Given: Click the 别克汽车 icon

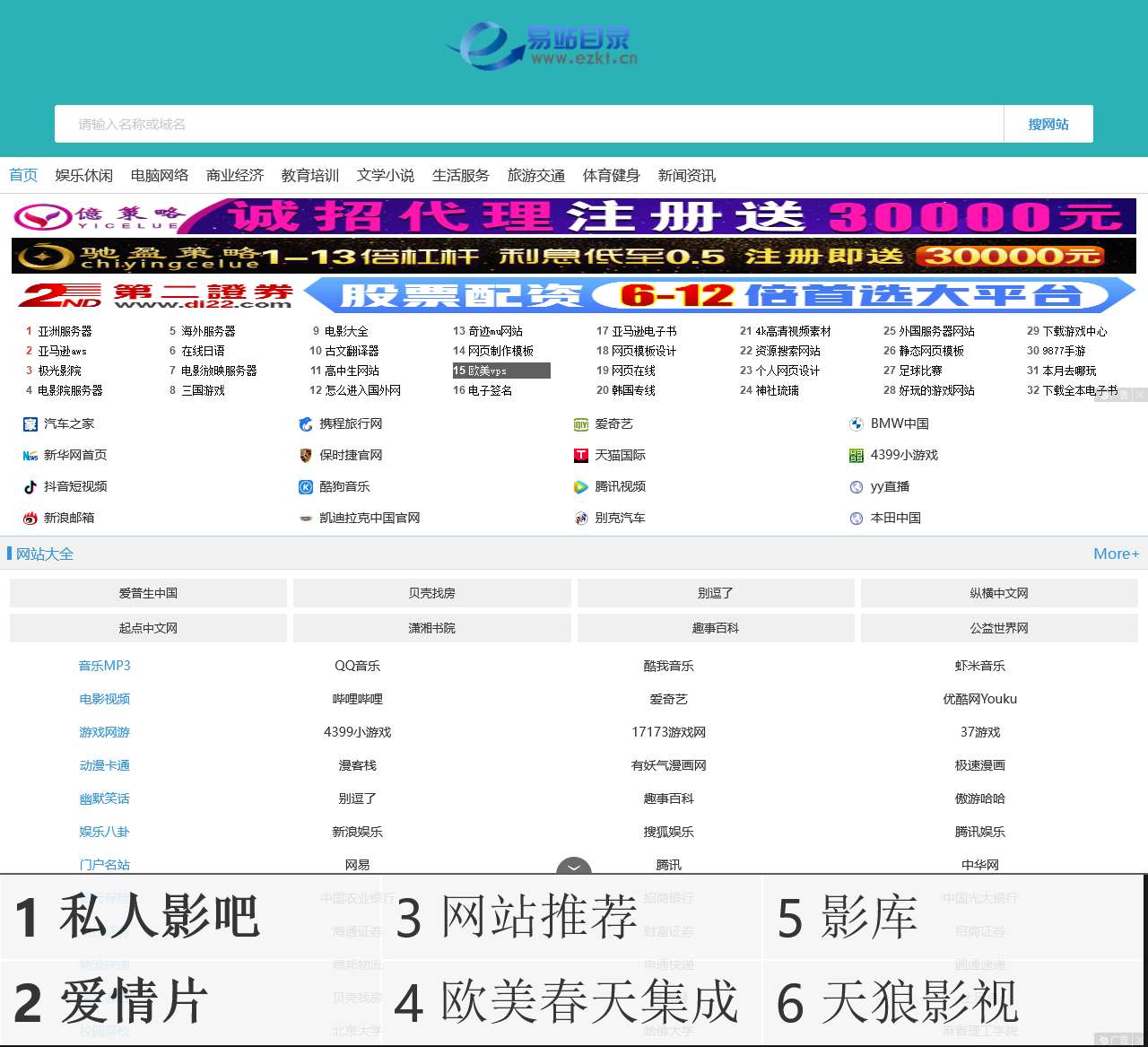Looking at the screenshot, I should pyautogui.click(x=581, y=519).
